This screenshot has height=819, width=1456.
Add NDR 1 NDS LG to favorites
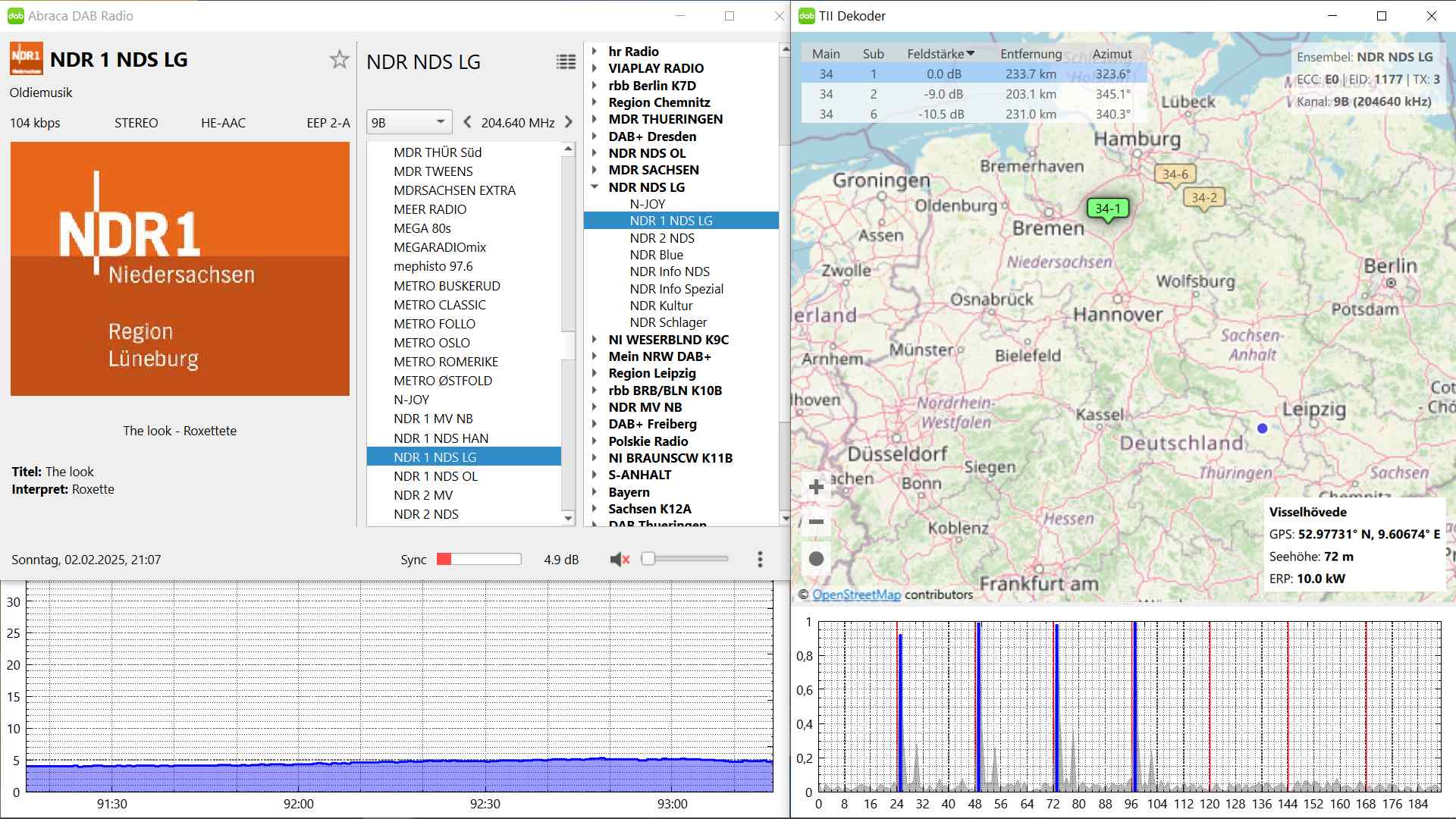(x=339, y=60)
